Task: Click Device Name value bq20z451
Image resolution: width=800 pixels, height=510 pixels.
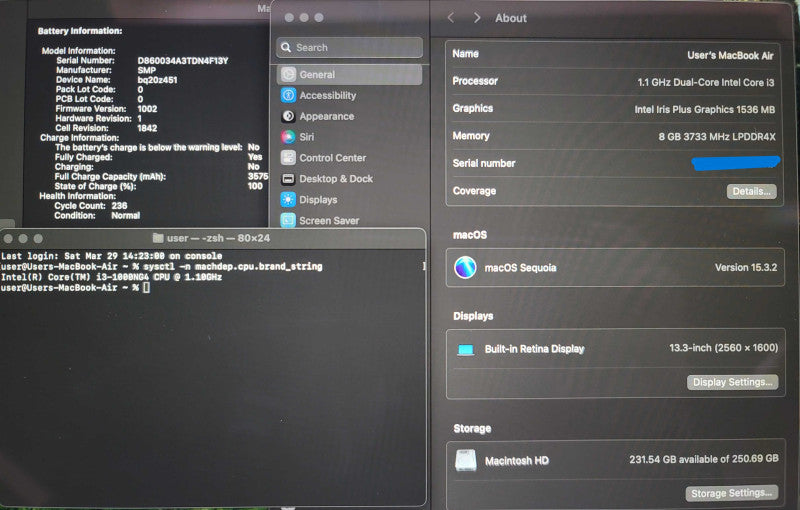Action: coord(157,80)
